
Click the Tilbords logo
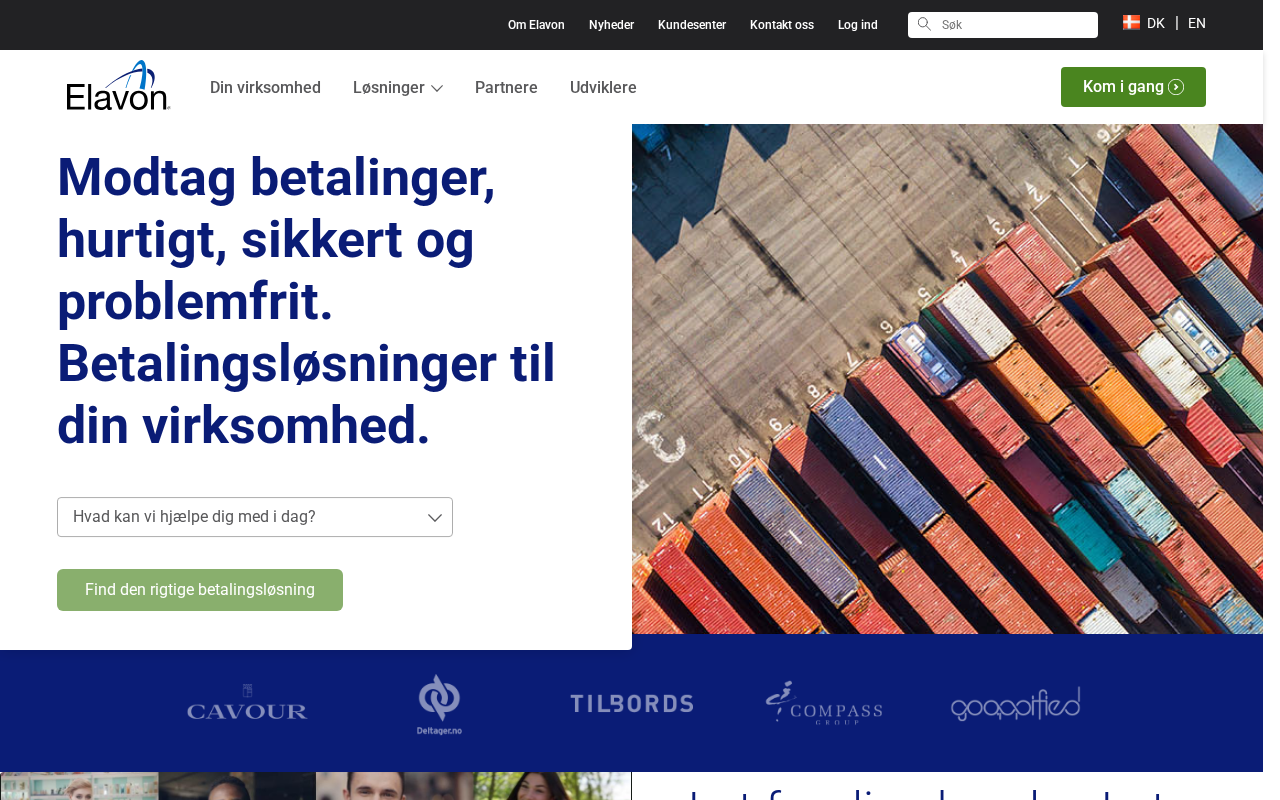[631, 703]
